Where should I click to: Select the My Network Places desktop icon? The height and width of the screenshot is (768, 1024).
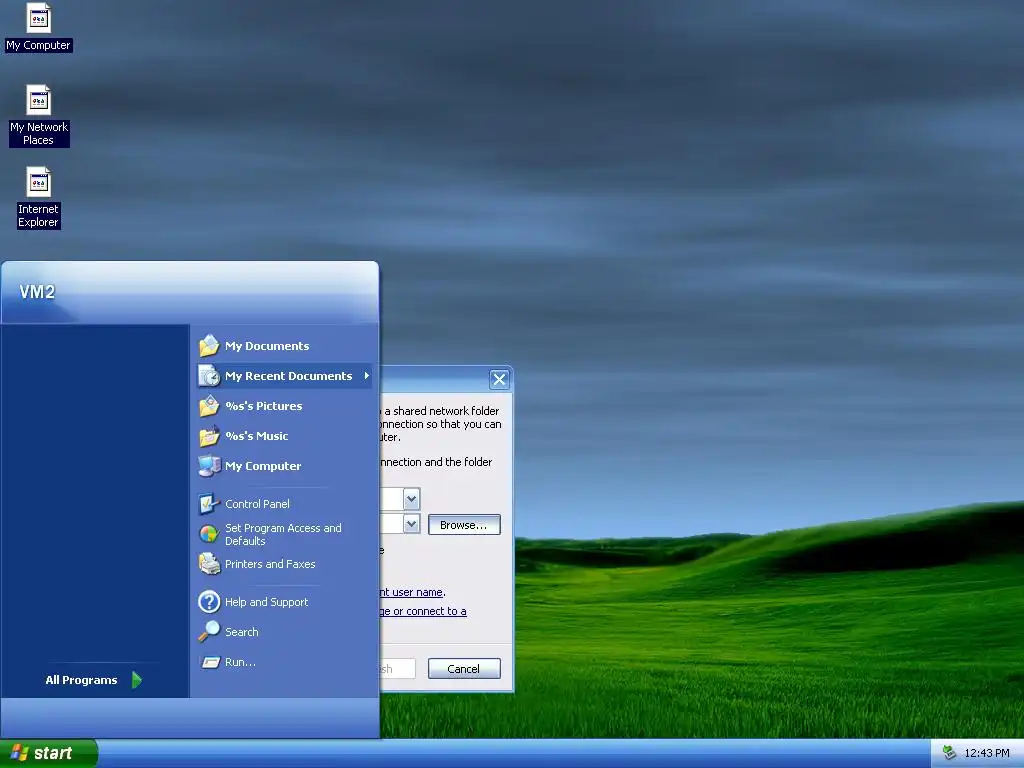[39, 116]
